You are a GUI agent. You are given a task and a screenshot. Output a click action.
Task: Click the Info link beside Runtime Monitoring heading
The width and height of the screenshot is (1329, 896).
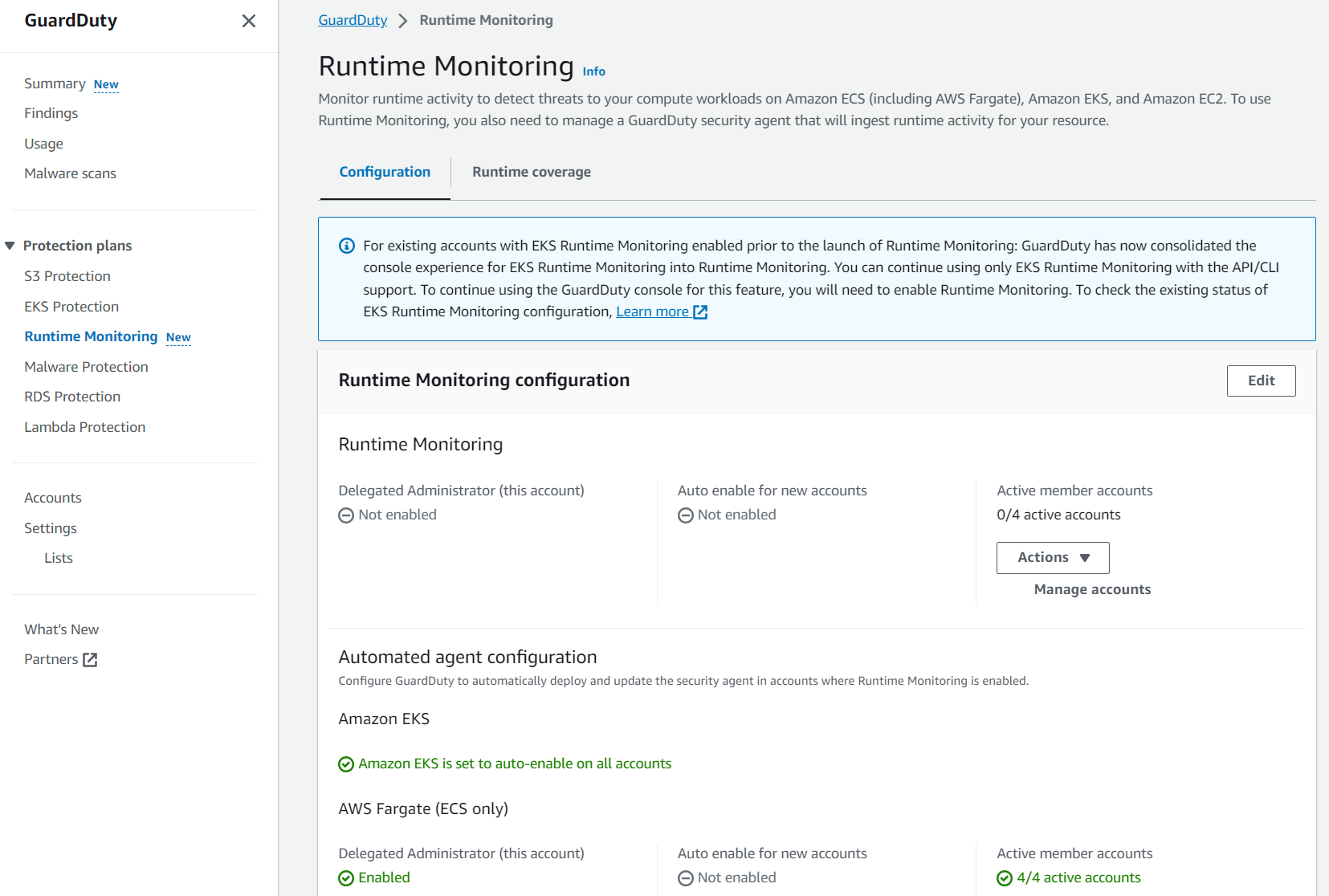coord(594,71)
